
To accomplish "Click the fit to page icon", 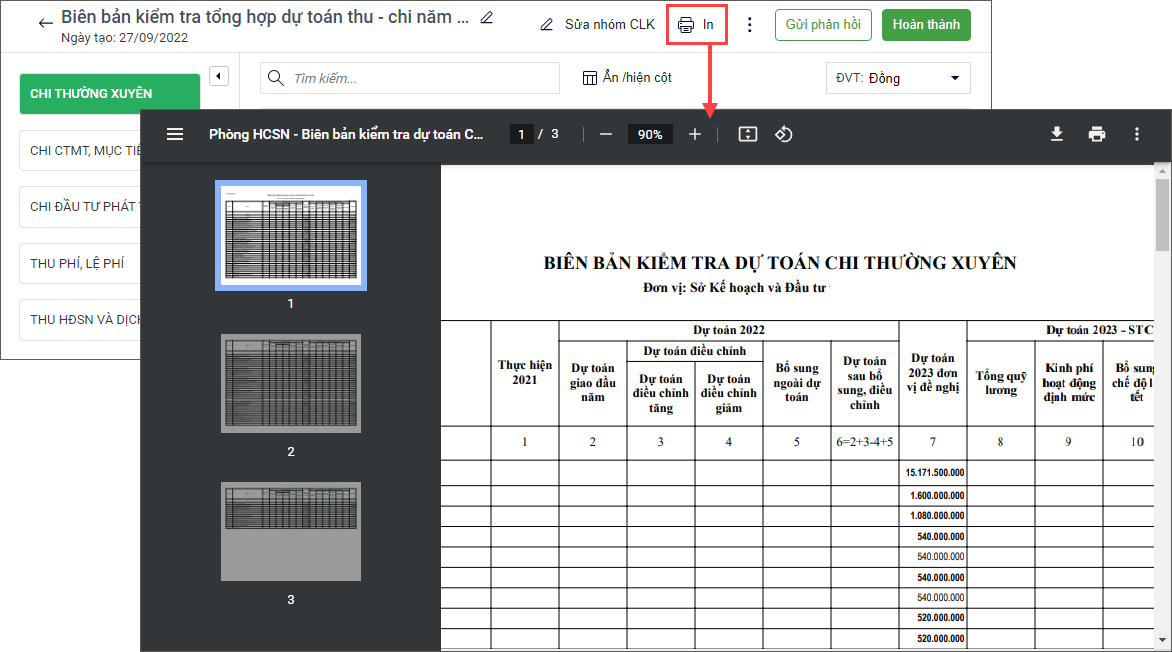I will 747,134.
